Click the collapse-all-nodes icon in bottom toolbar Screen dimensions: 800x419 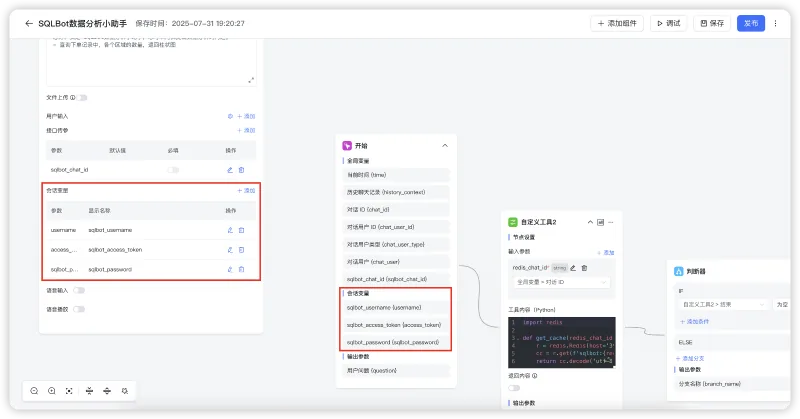(89, 391)
